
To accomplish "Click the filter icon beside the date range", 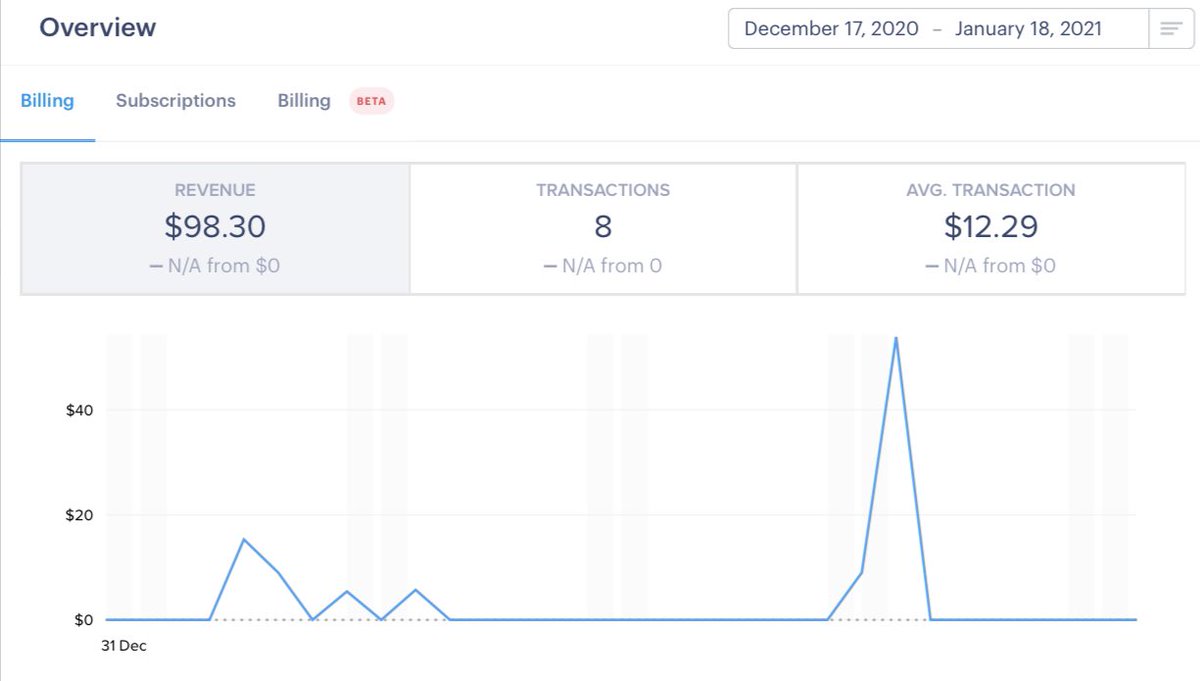I will 1170,28.
